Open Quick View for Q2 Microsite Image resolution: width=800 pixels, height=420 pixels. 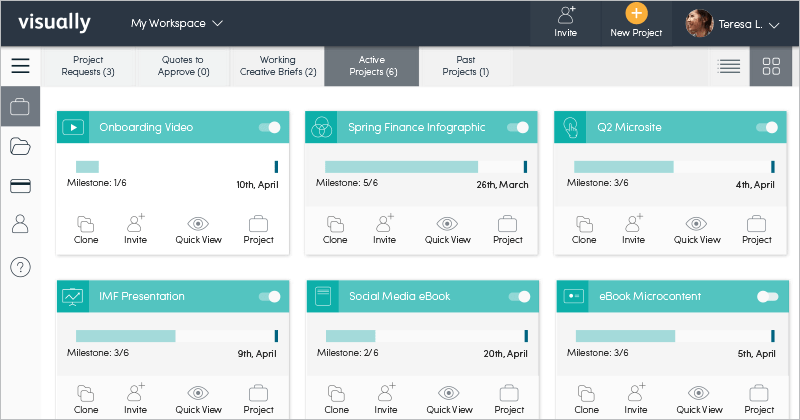pos(697,230)
